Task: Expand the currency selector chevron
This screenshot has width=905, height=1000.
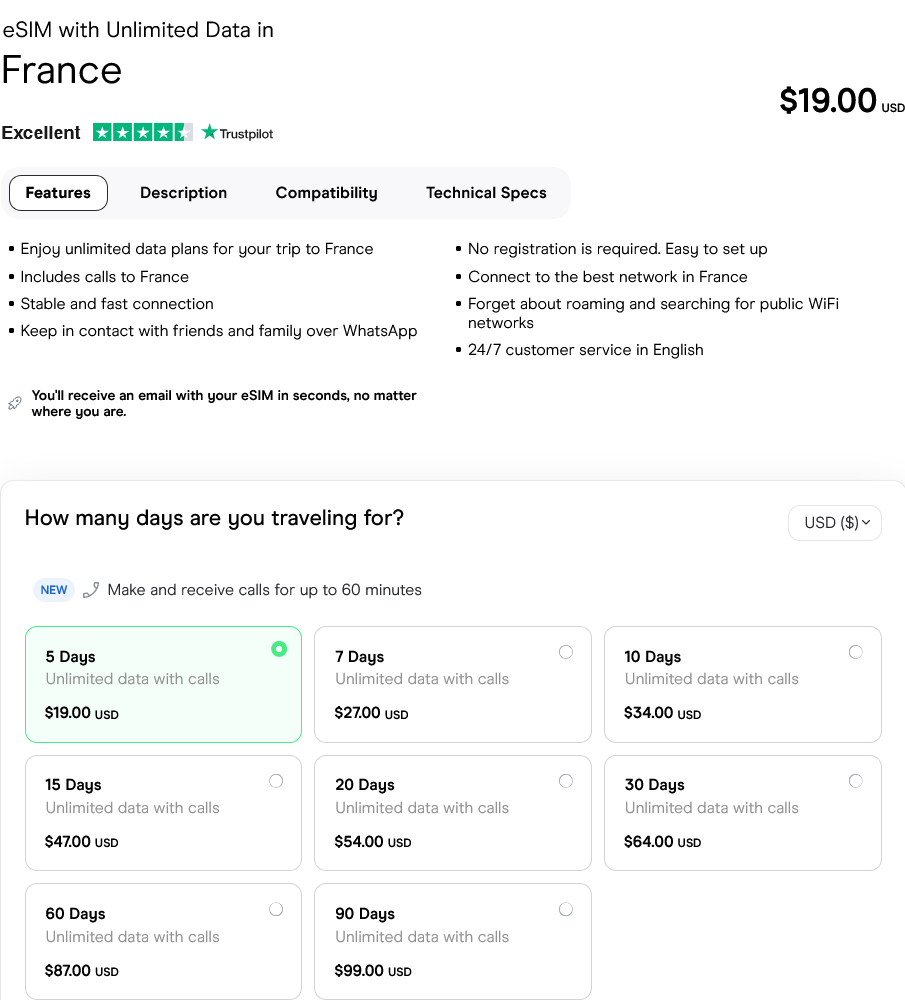Action: point(868,522)
